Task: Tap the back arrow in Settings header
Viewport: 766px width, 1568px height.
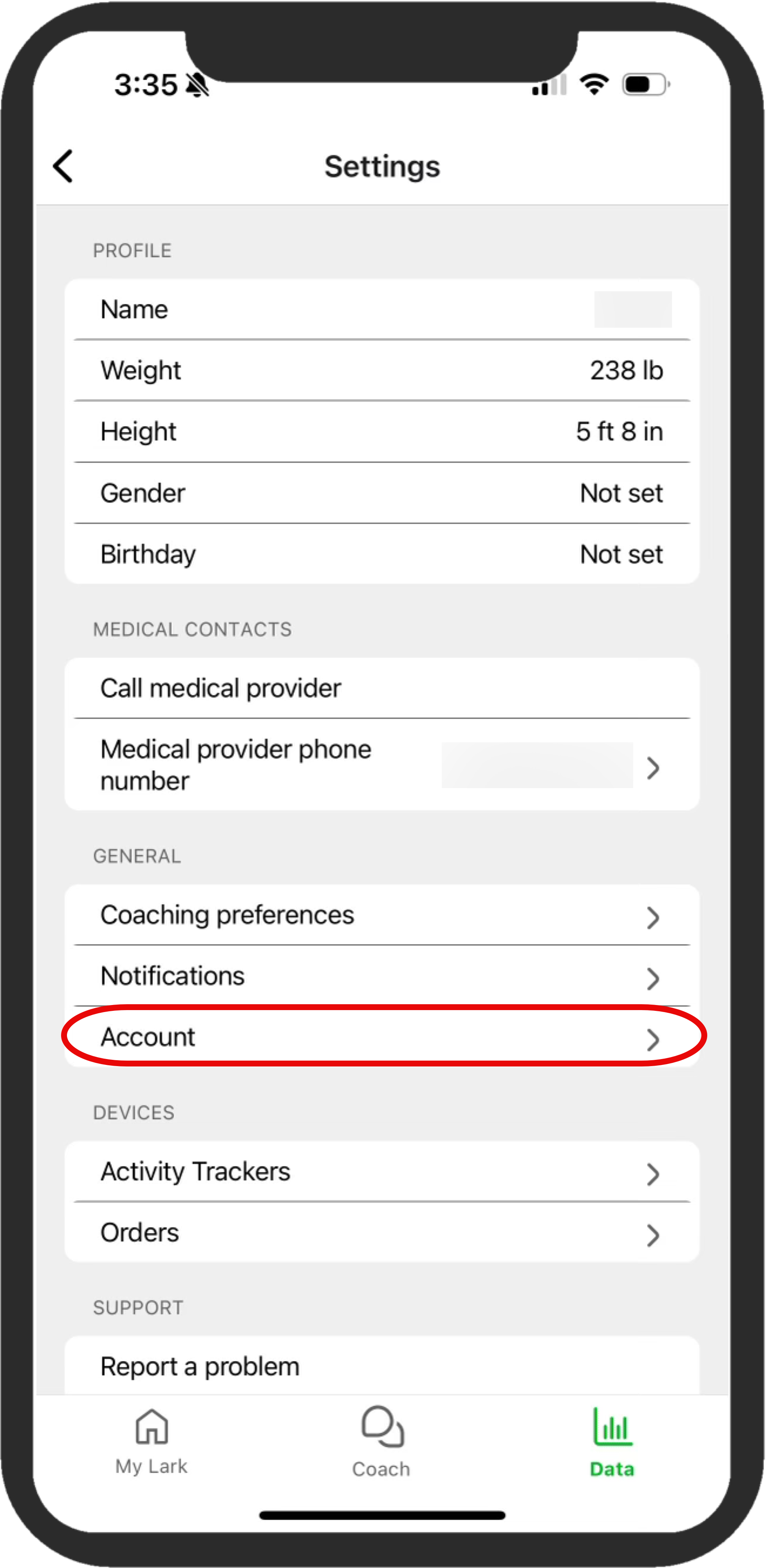Action: pyautogui.click(x=63, y=166)
